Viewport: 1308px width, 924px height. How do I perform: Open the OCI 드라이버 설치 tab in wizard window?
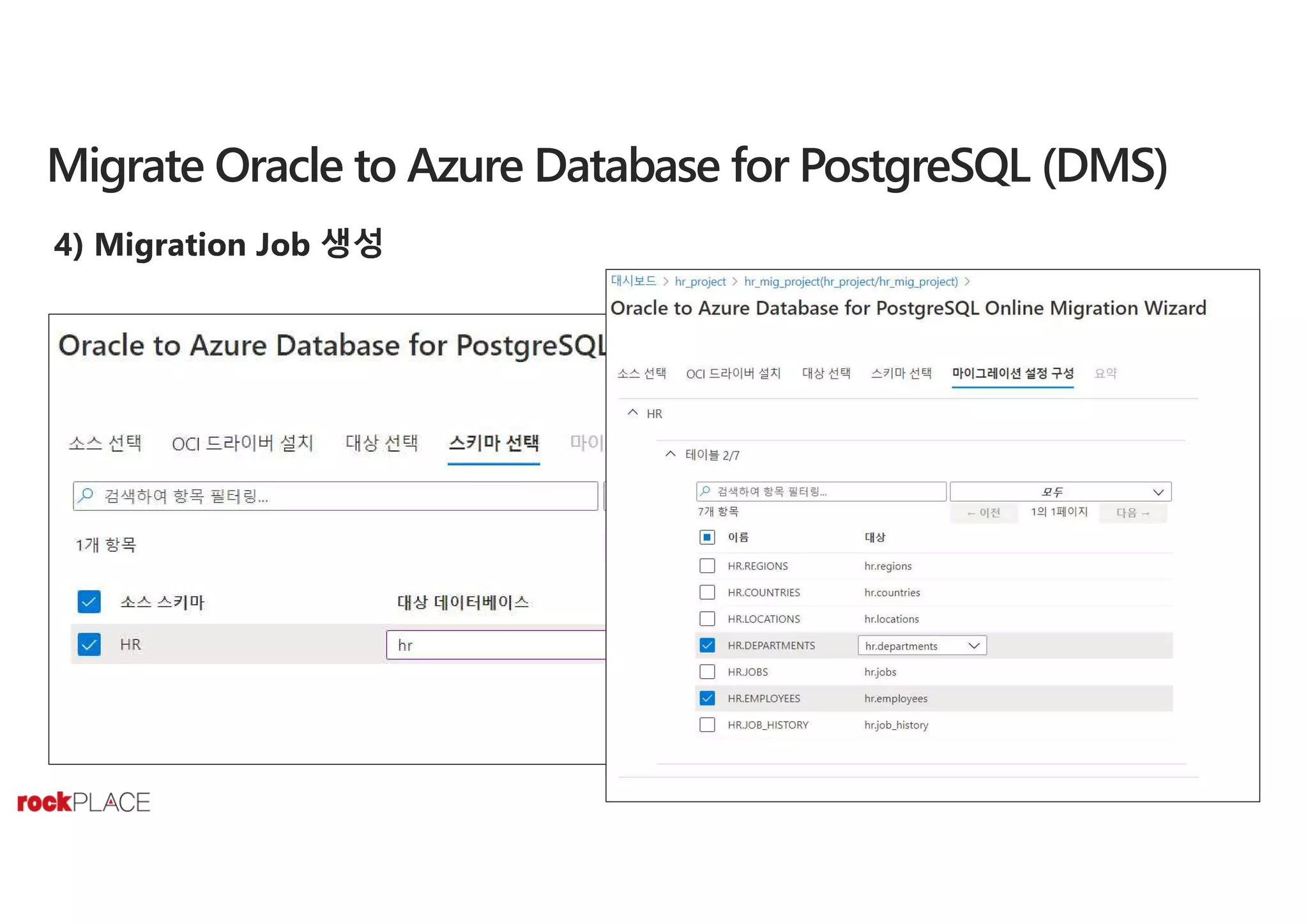pyautogui.click(x=733, y=374)
